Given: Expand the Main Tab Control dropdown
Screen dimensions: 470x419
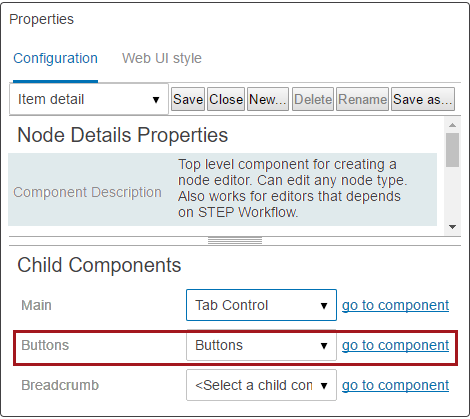Looking at the screenshot, I should click(261, 305).
